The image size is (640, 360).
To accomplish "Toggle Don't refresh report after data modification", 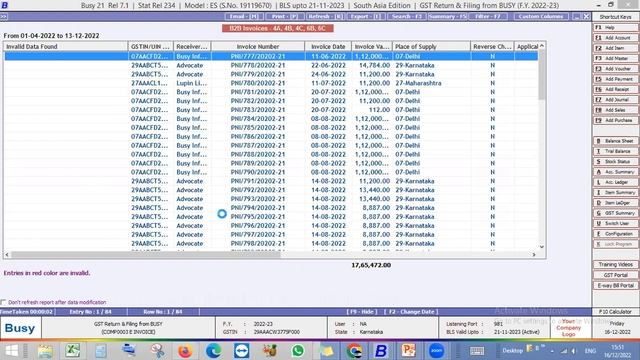I will coord(4,302).
